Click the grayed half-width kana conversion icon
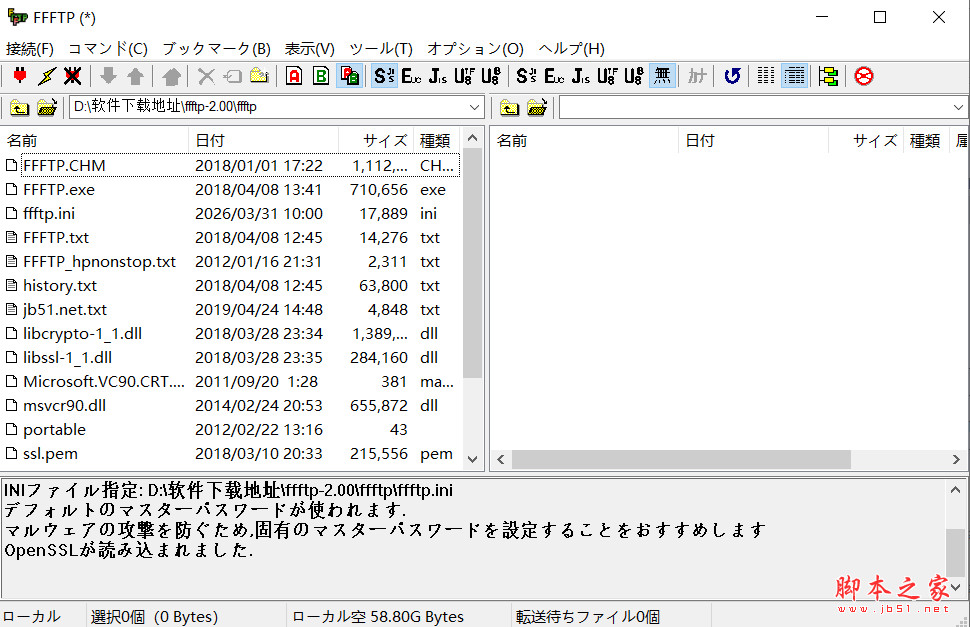Screen dimensions: 970x627 click(x=697, y=76)
